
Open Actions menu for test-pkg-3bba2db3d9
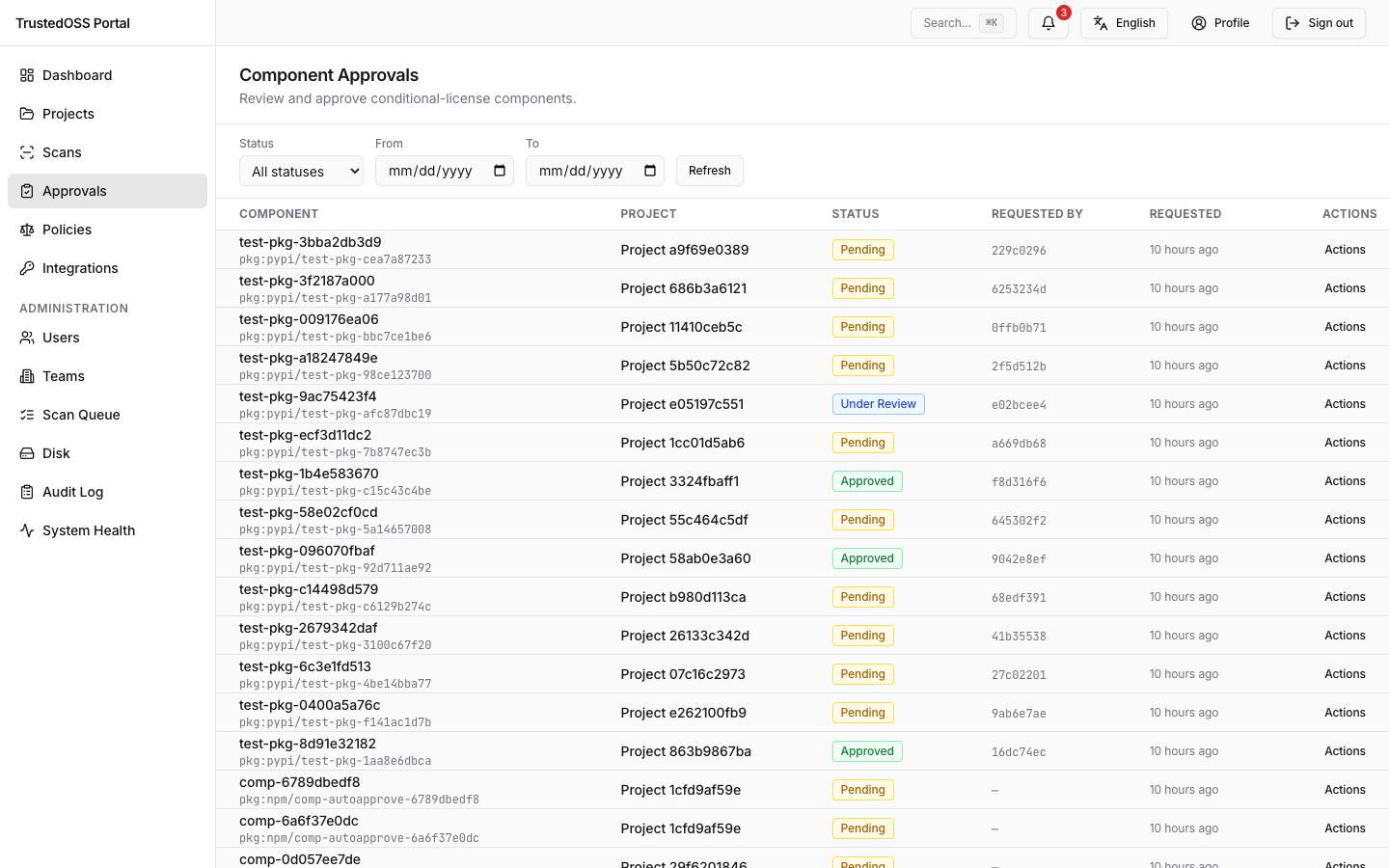click(1345, 250)
